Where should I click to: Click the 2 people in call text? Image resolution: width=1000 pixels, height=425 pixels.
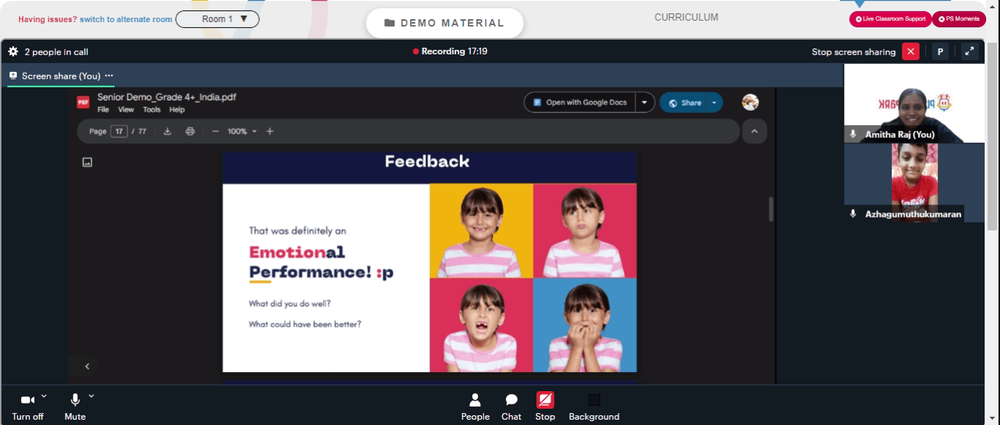pos(56,52)
